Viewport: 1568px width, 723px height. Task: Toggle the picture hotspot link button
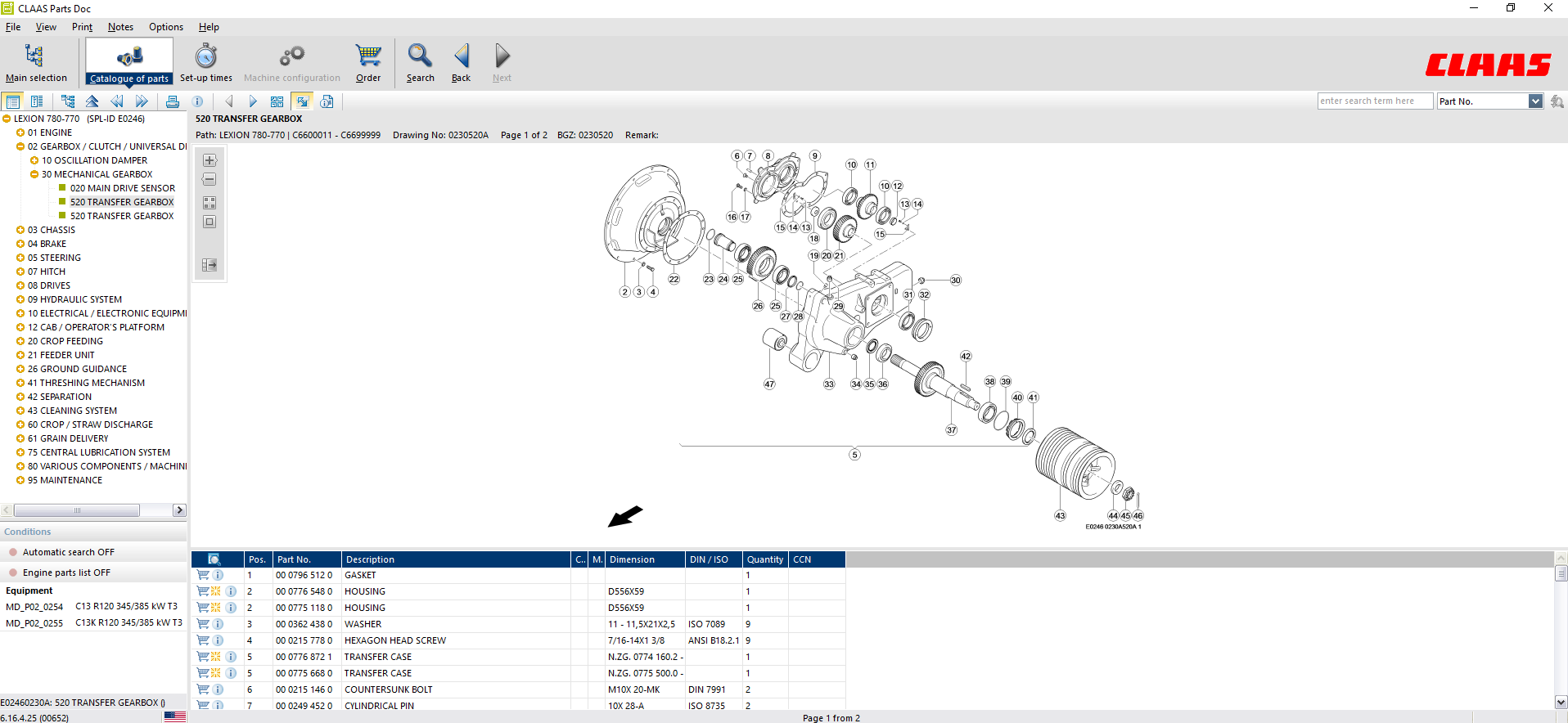click(x=302, y=101)
